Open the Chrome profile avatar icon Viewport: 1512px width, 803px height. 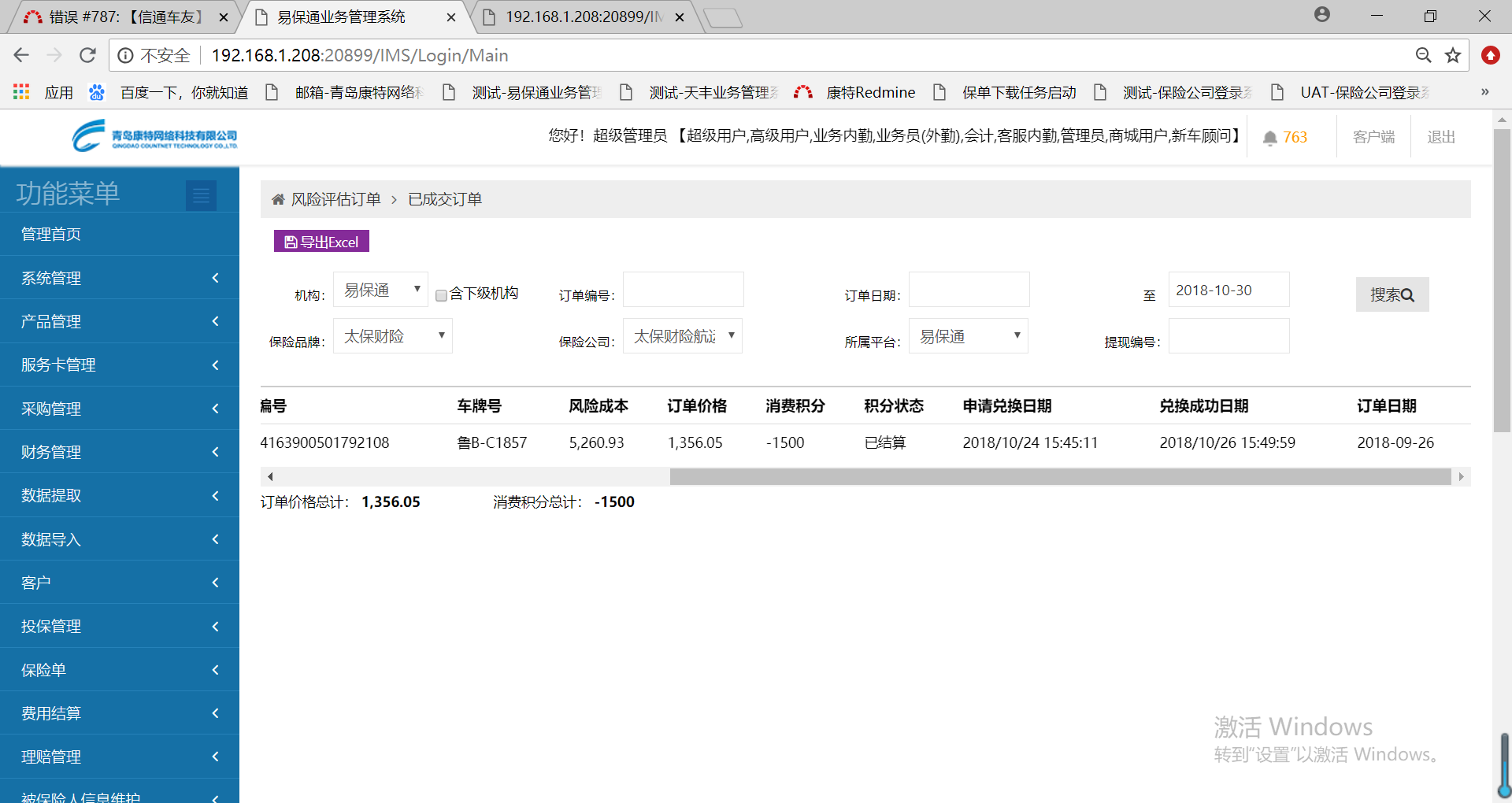1322,15
